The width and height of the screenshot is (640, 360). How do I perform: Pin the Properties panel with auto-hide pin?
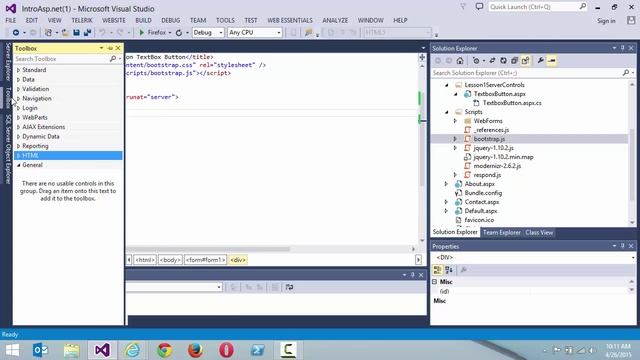pyautogui.click(x=622, y=246)
